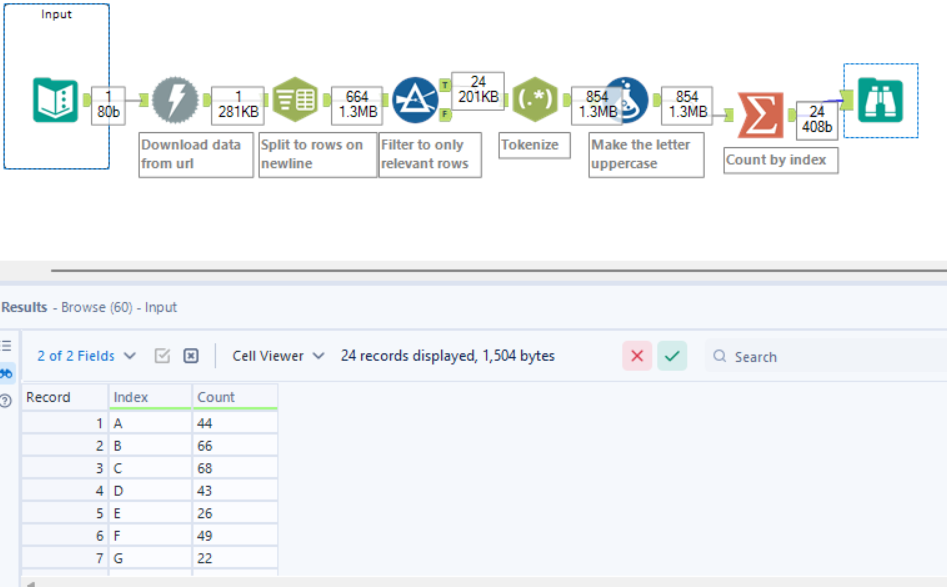Select Count cell with value 43
This screenshot has height=587, width=947.
point(235,490)
